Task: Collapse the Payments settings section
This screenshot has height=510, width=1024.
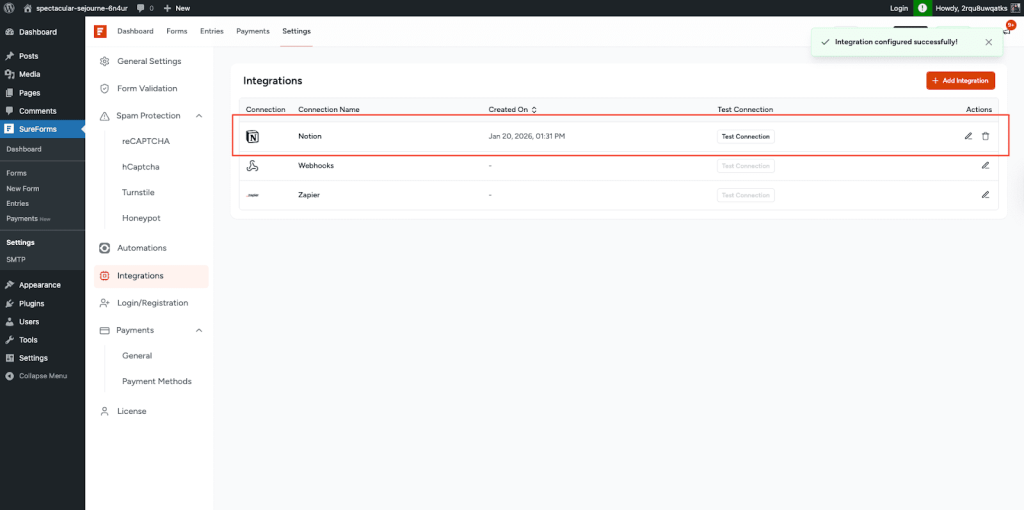Action: (199, 330)
